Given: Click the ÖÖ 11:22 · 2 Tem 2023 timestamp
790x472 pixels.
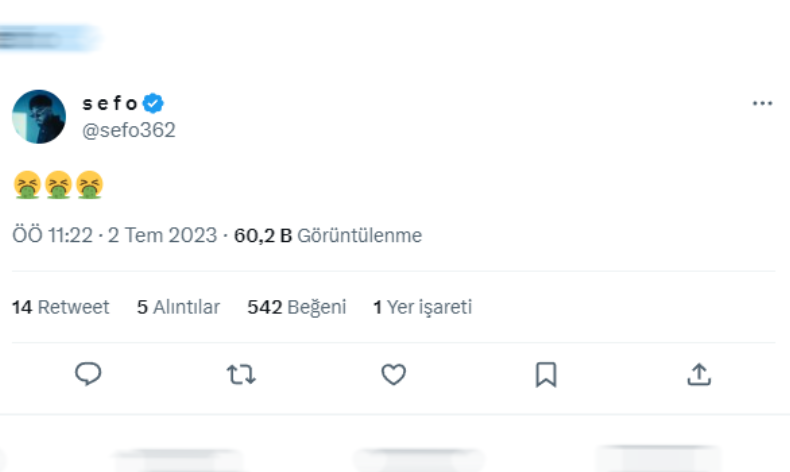Looking at the screenshot, I should pyautogui.click(x=114, y=236).
